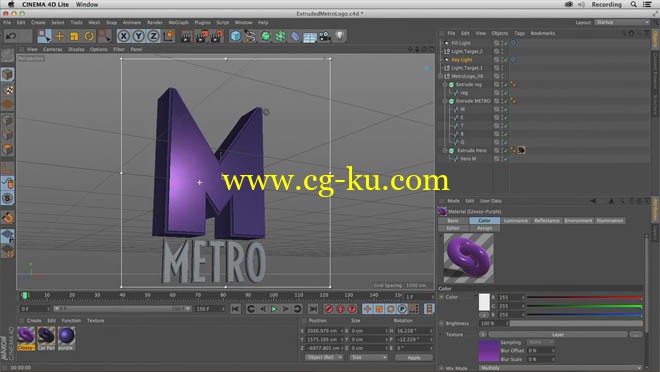
Task: Open viewport Cameras menu
Action: coord(53,49)
